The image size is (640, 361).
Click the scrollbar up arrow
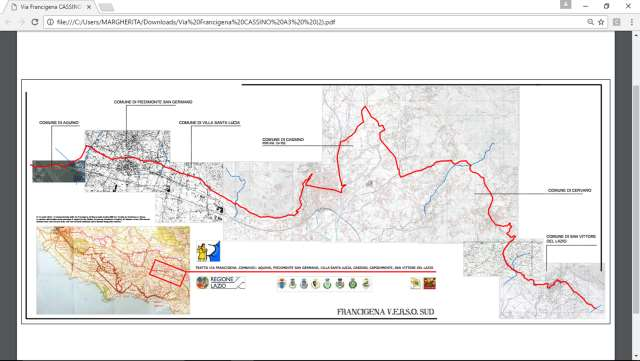(636, 34)
